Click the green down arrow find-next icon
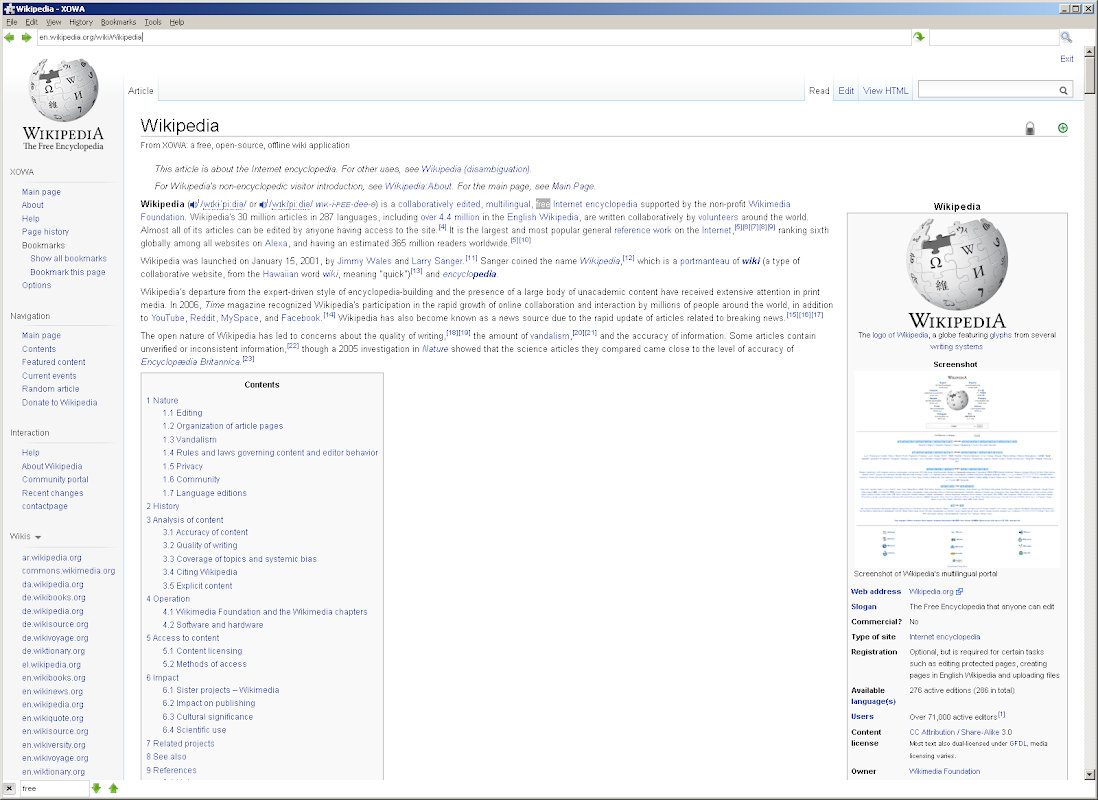The width and height of the screenshot is (1098, 800). coord(97,788)
